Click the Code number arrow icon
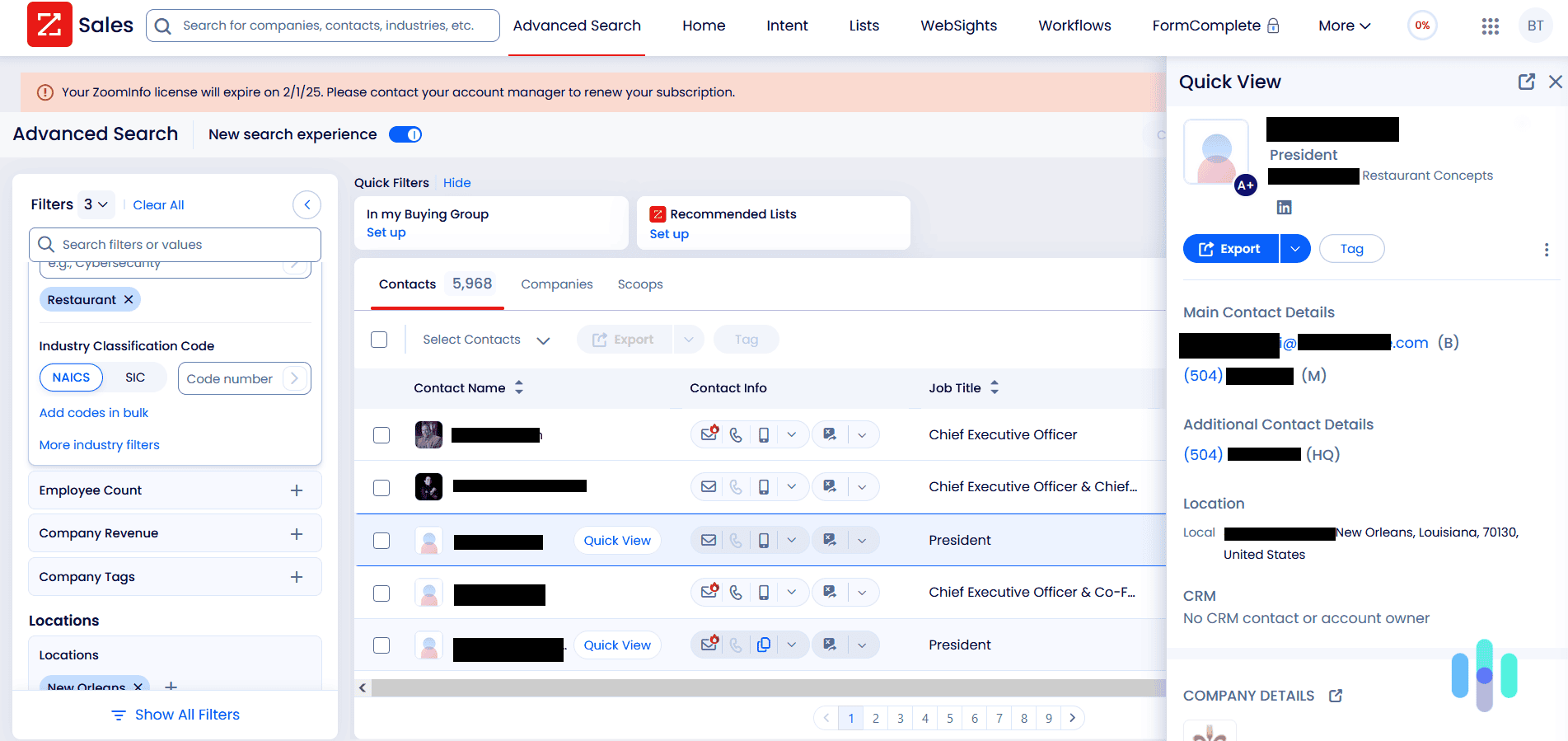1568x741 pixels. [294, 378]
